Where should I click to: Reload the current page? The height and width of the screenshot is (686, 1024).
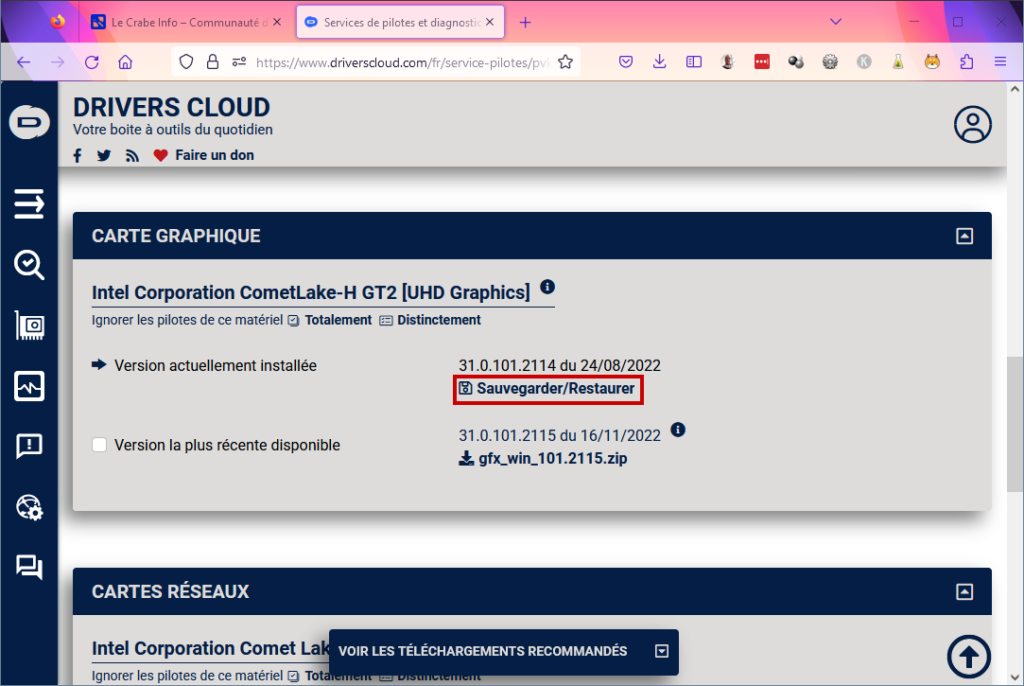[91, 62]
